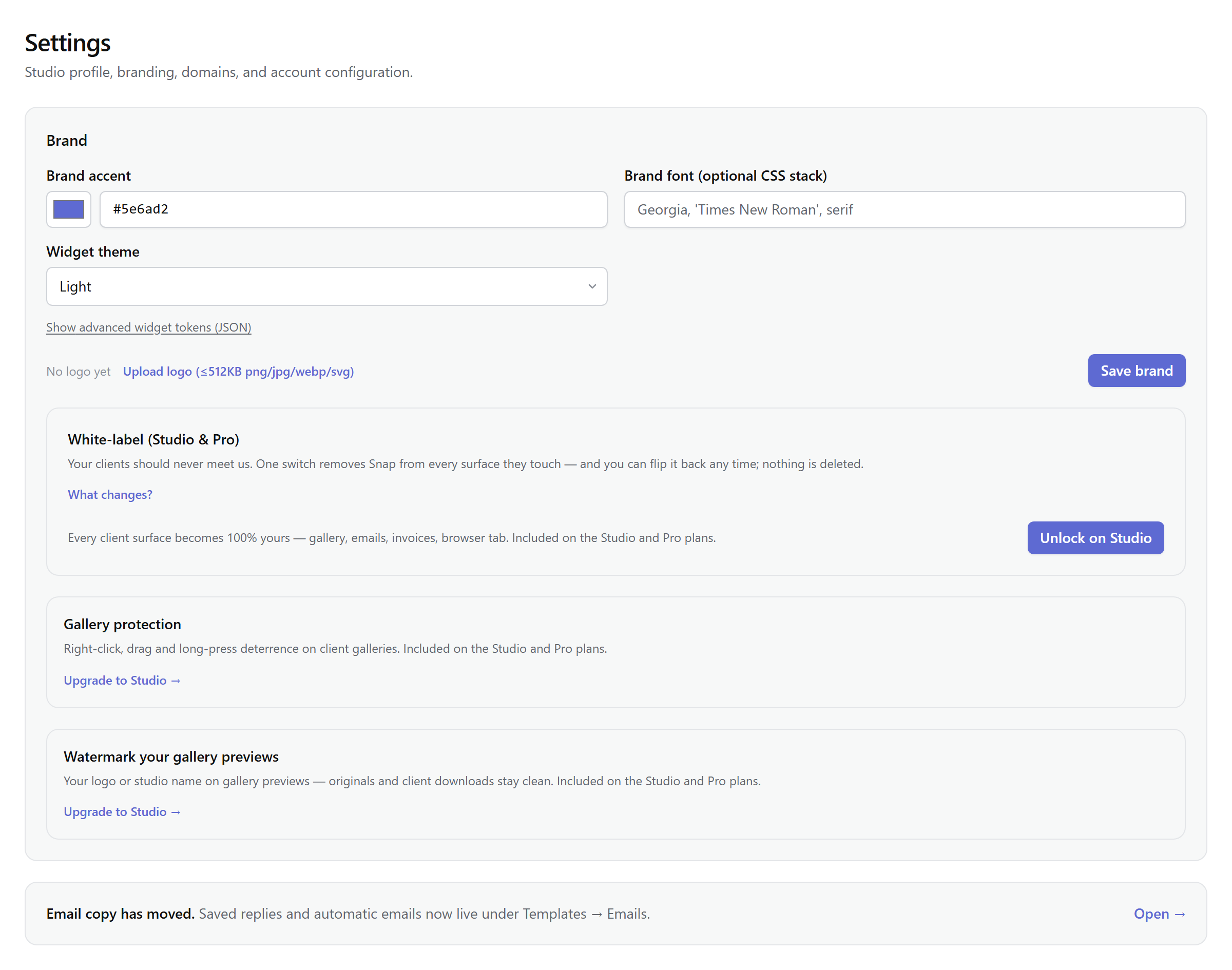Click the 'Gallery protection' heading
Screen dimensions: 1232x970
[x=122, y=624]
